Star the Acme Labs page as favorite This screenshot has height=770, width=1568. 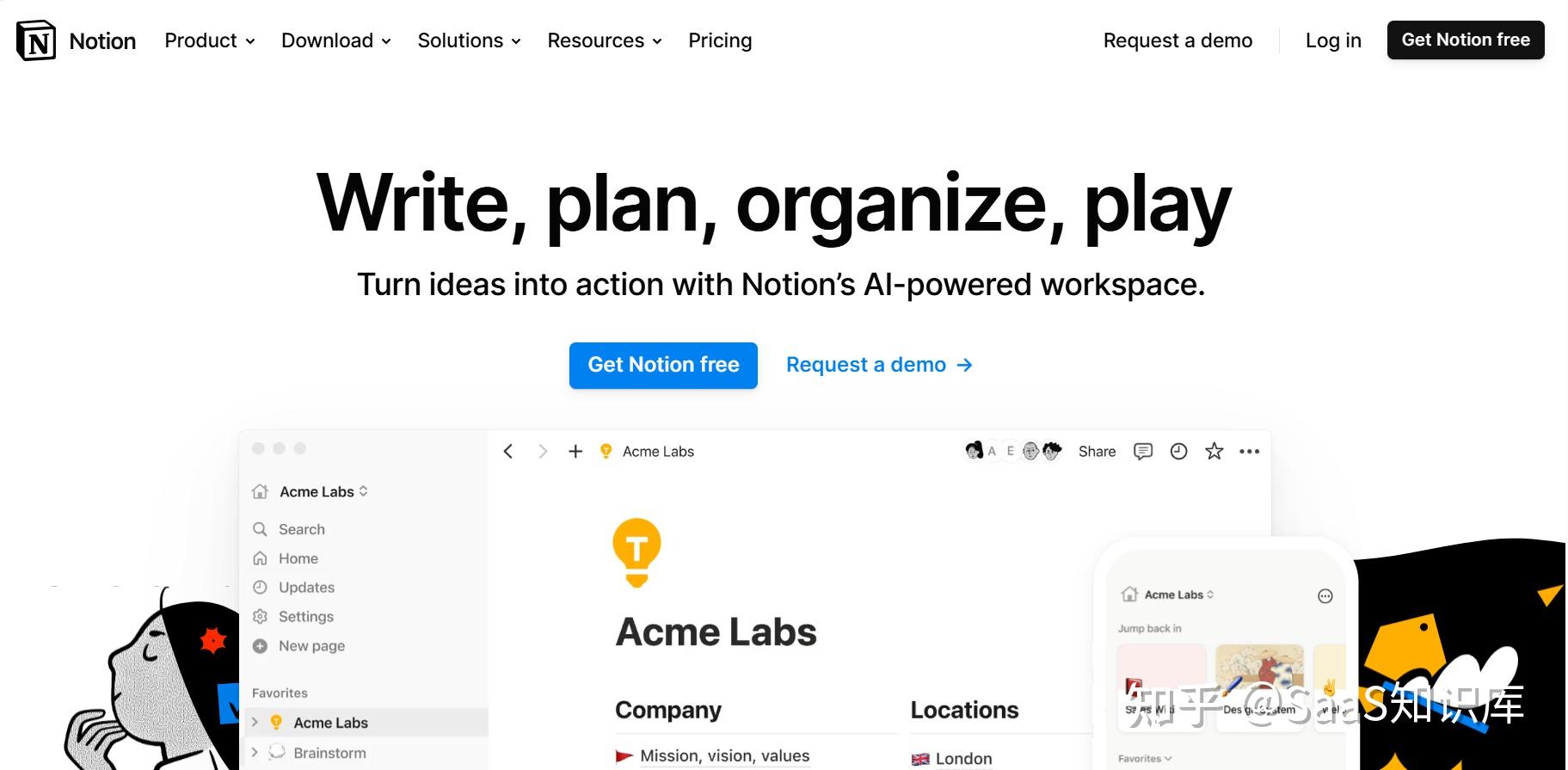point(1214,452)
